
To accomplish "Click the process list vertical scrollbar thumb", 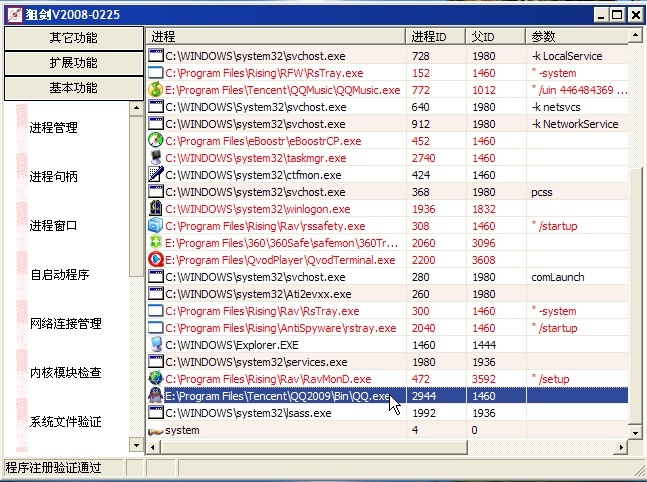I will pyautogui.click(x=635, y=295).
